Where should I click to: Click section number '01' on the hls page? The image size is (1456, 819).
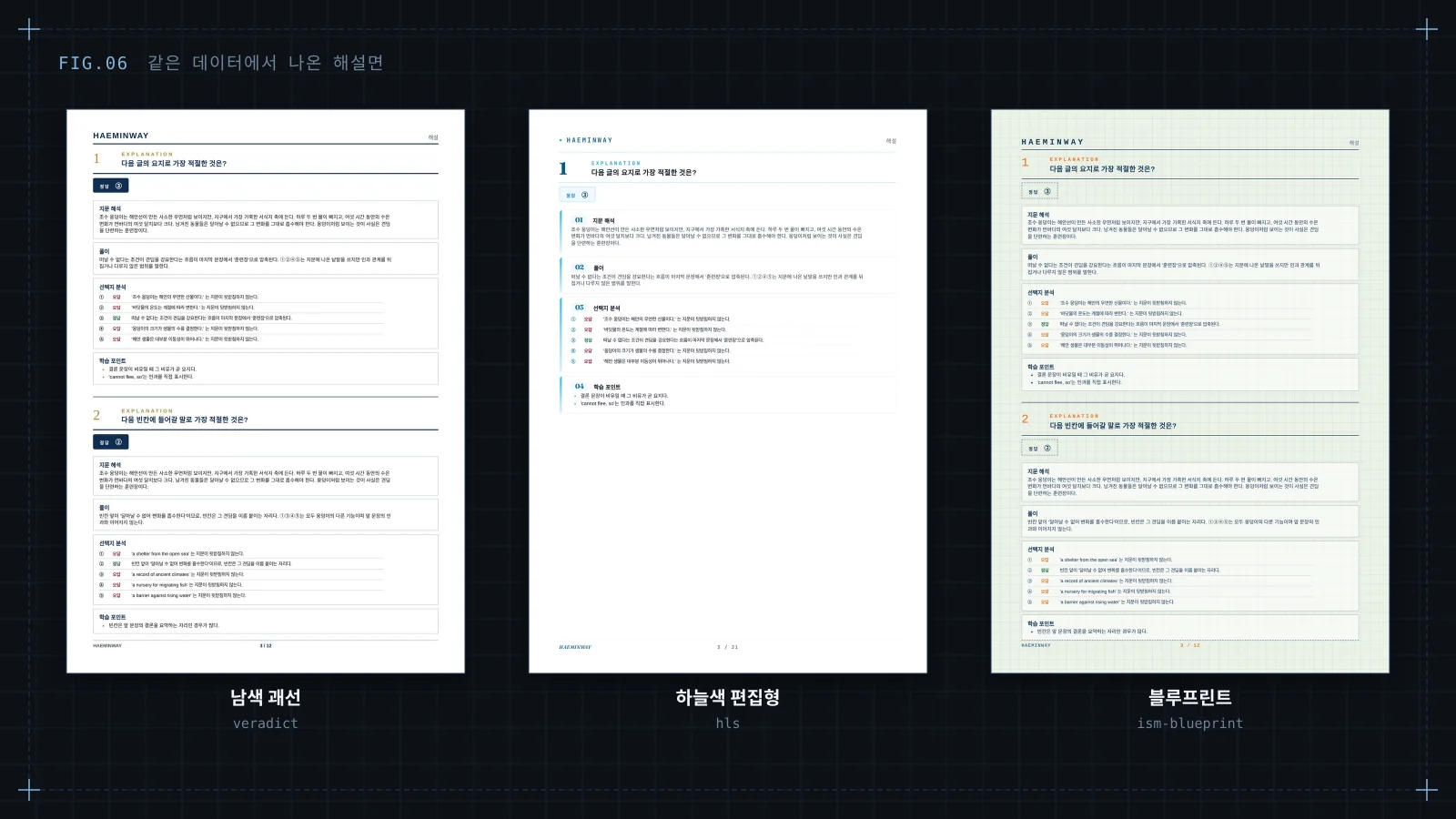579,220
